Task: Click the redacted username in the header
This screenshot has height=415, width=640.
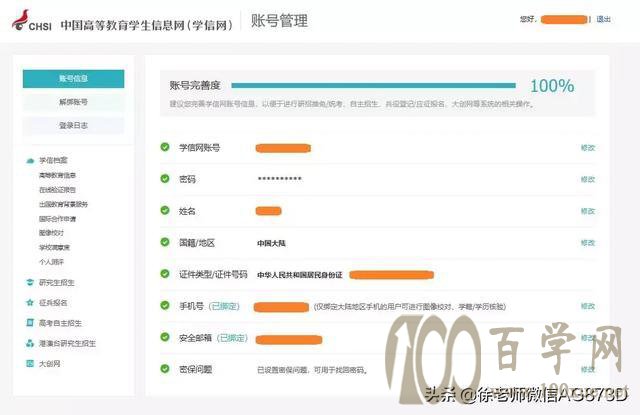Action: coord(564,19)
